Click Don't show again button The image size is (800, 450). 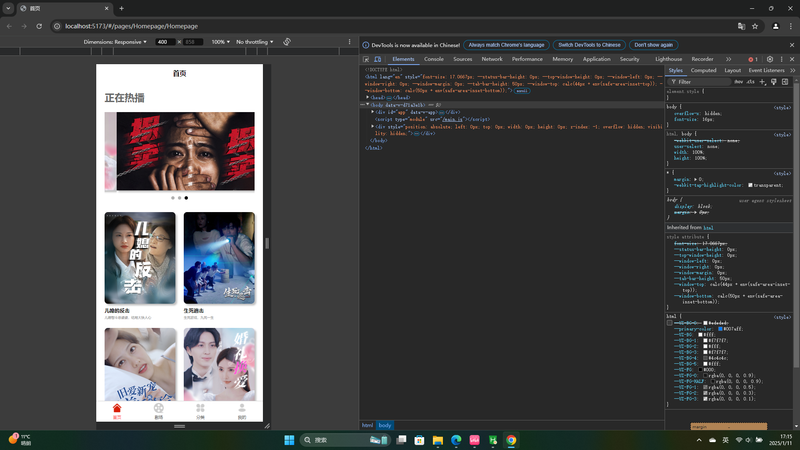coord(654,45)
